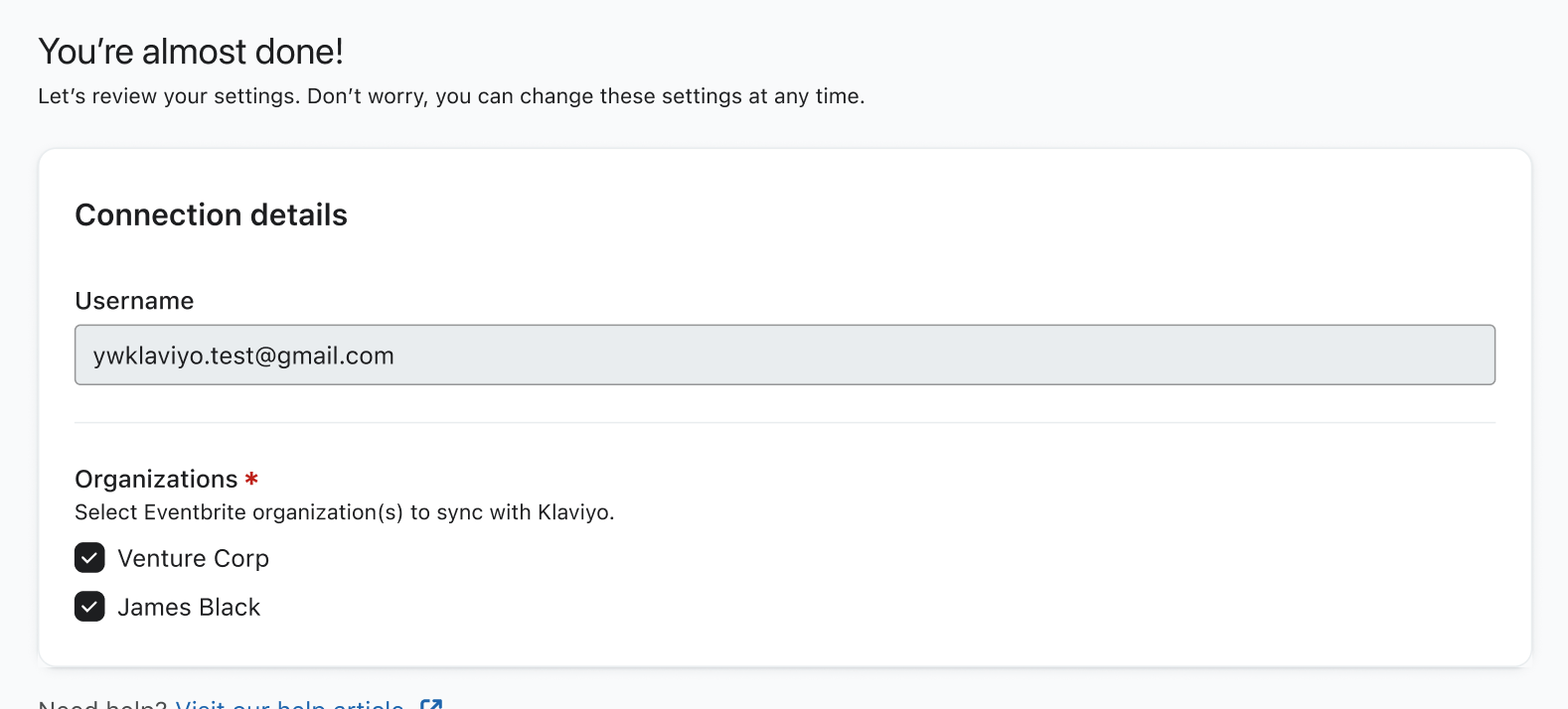Click the empty right end of the Username field
This screenshot has width=1568, height=709.
(1391, 354)
